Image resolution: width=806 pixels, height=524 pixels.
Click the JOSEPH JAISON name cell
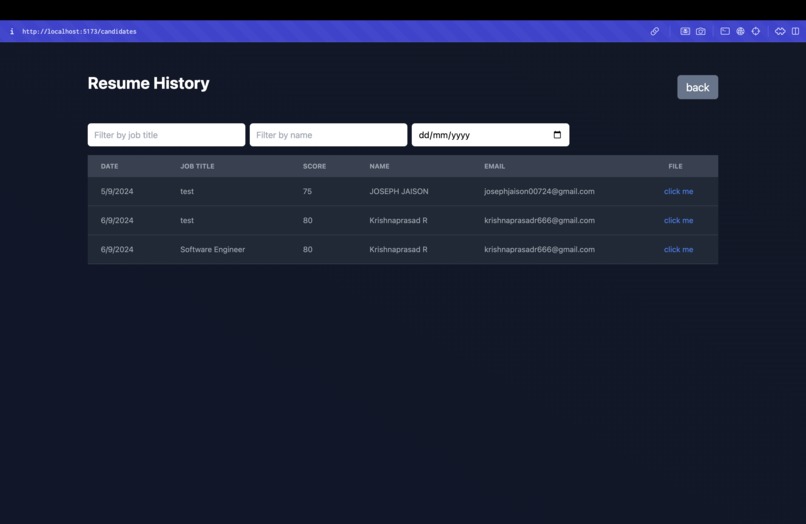click(x=399, y=191)
